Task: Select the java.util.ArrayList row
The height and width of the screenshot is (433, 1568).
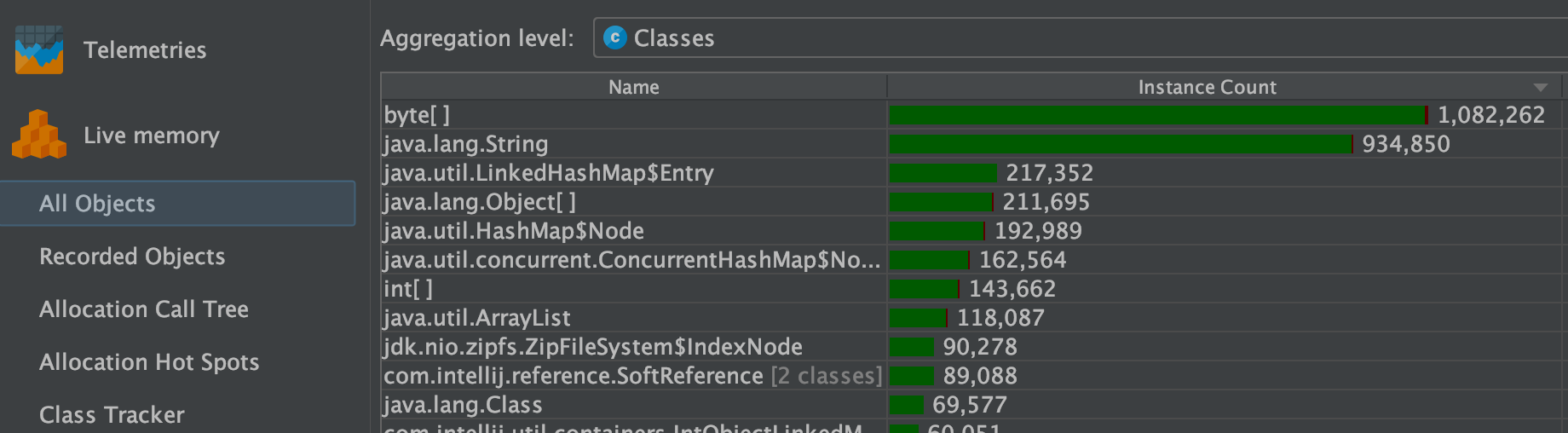Action: tap(477, 318)
